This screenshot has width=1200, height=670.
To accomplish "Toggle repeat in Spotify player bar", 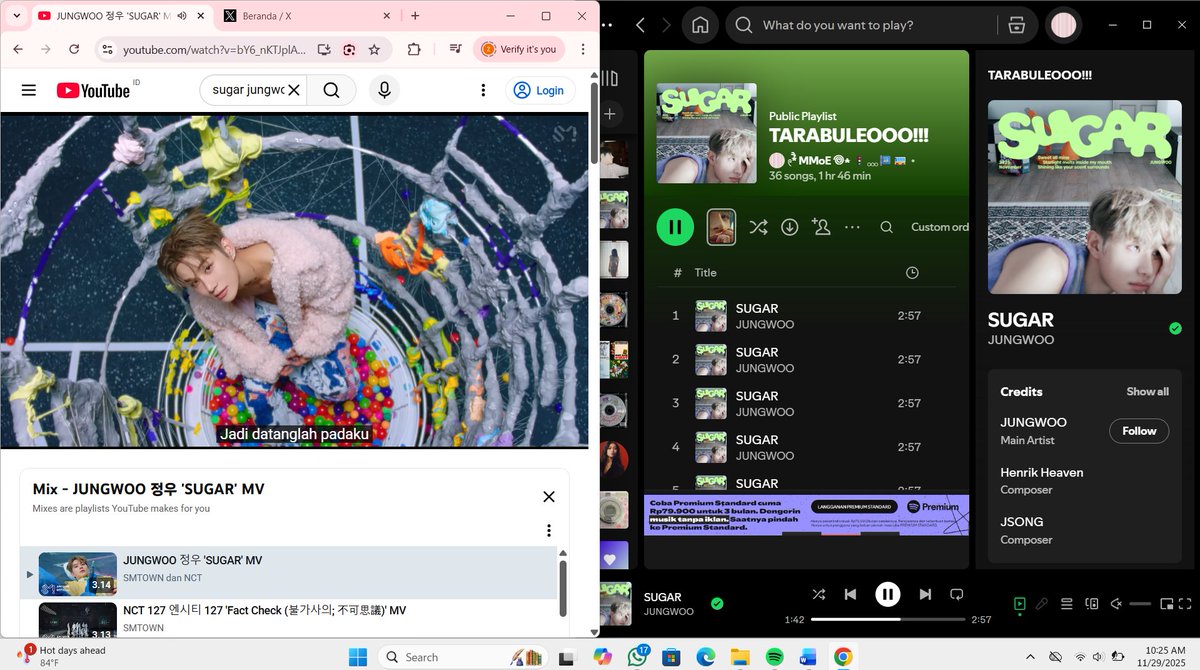I will pyautogui.click(x=956, y=594).
